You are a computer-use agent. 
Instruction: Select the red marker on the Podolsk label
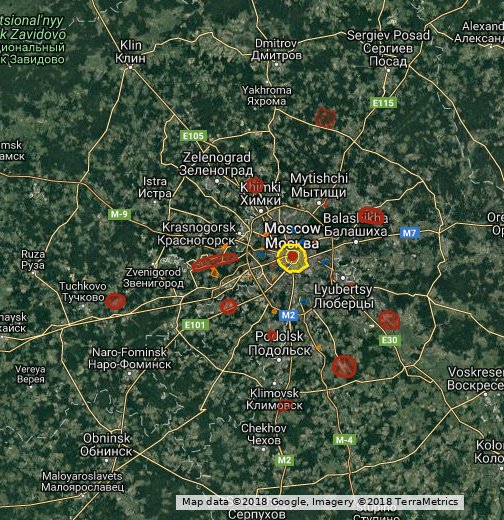(x=272, y=335)
